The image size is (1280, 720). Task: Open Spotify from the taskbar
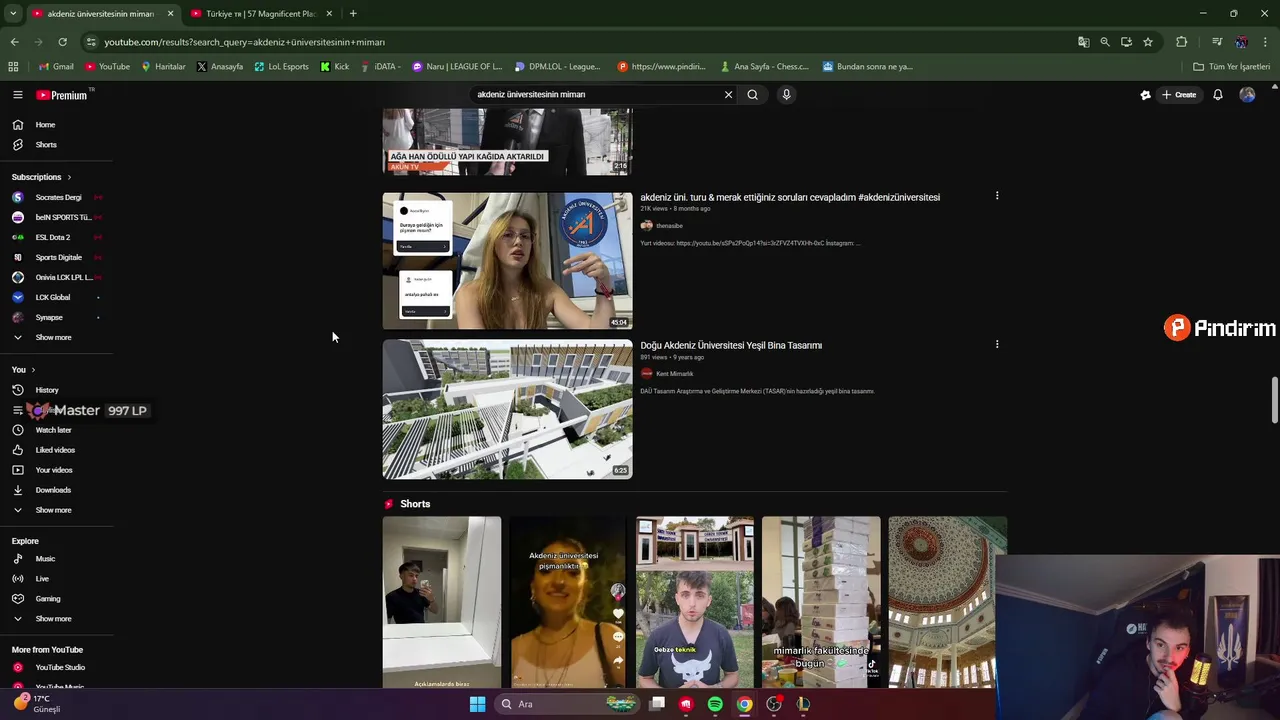pos(715,704)
